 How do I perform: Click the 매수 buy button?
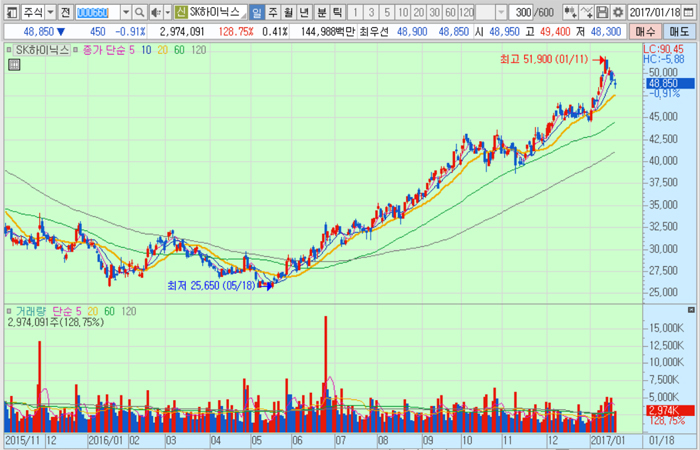[641, 32]
